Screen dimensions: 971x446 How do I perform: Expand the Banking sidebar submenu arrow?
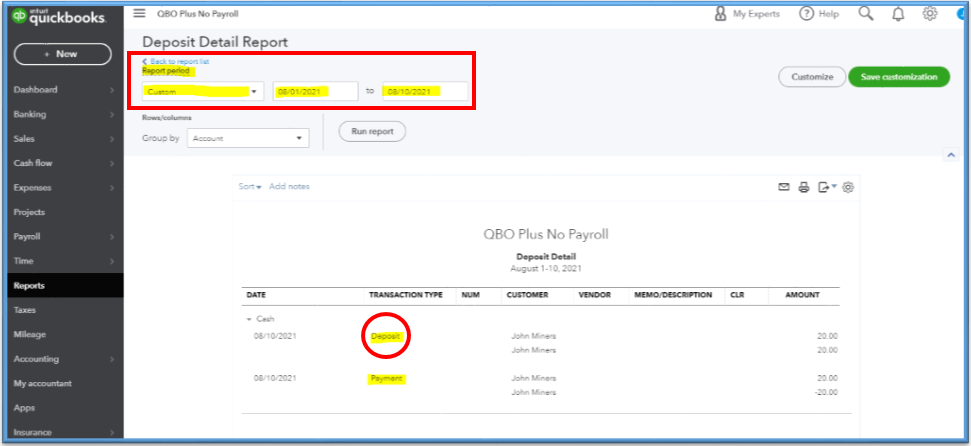112,115
